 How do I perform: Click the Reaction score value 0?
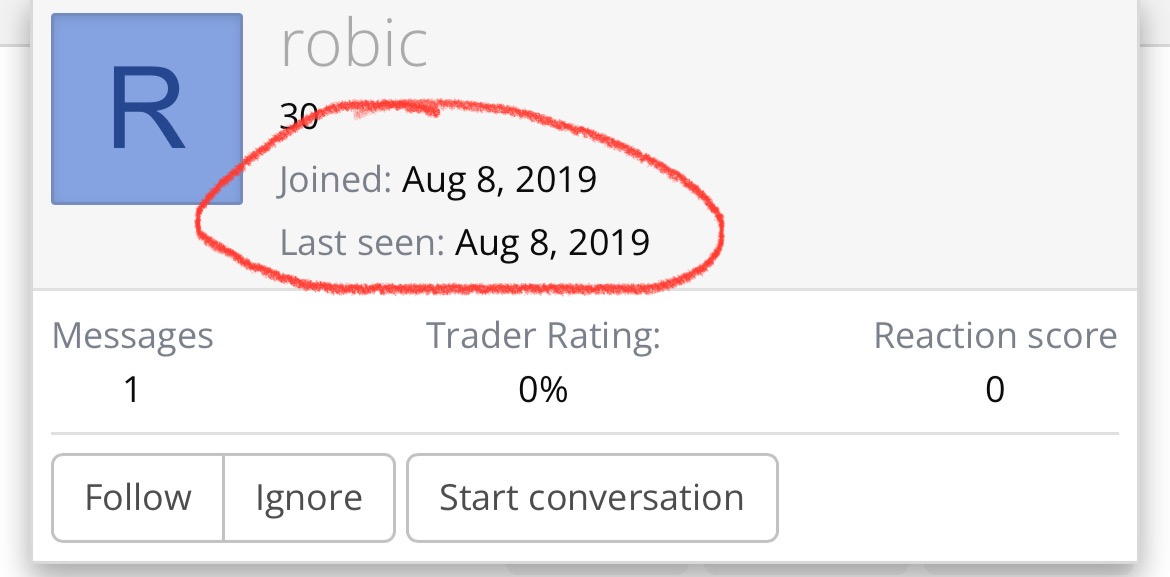(995, 389)
